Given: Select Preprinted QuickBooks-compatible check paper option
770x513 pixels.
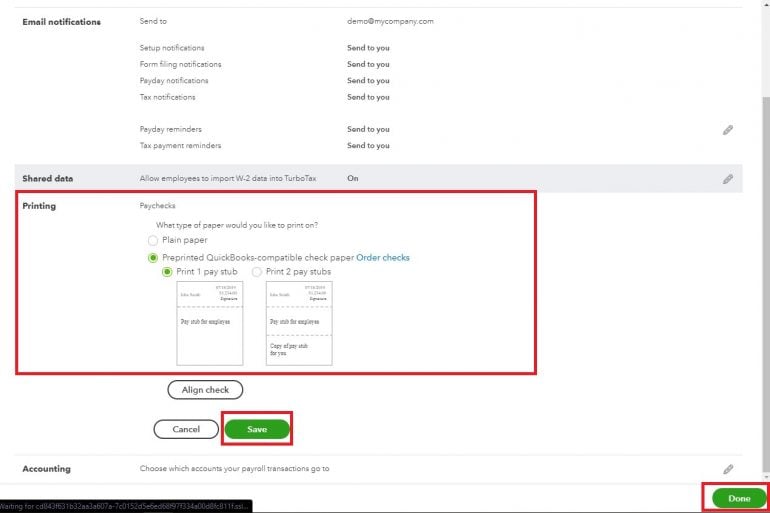Looking at the screenshot, I should click(x=153, y=257).
